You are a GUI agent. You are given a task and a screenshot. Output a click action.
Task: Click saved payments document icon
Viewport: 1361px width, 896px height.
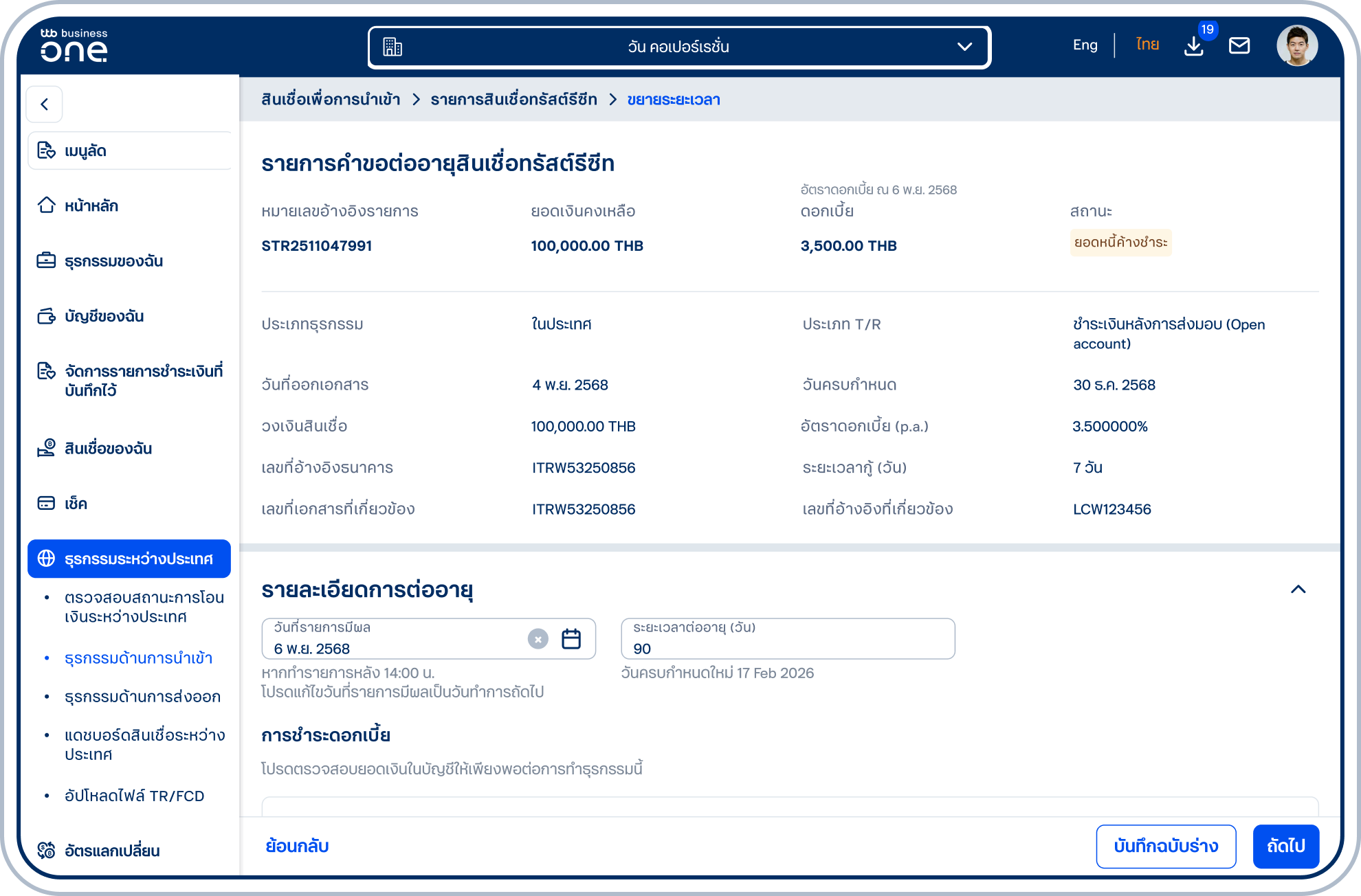click(x=46, y=371)
